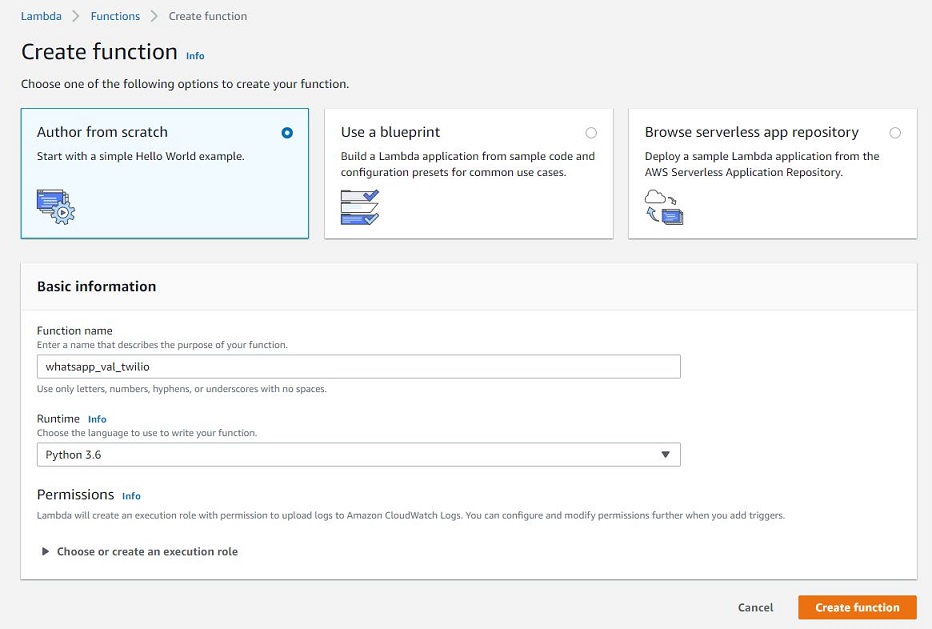Click the Create function breadcrumb text
The width and height of the screenshot is (932, 629).
click(208, 16)
